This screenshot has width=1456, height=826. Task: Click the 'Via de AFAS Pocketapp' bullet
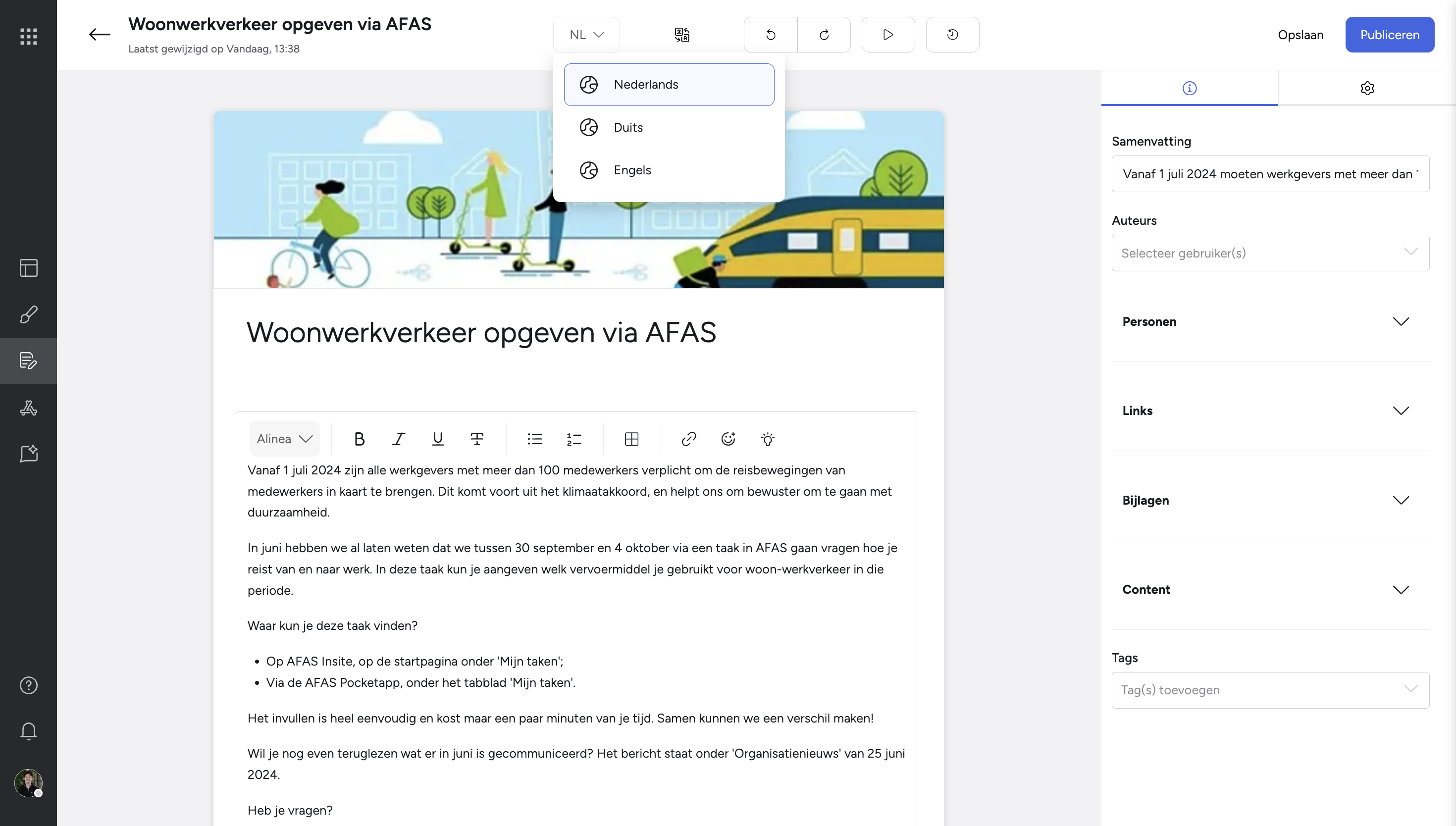point(421,682)
